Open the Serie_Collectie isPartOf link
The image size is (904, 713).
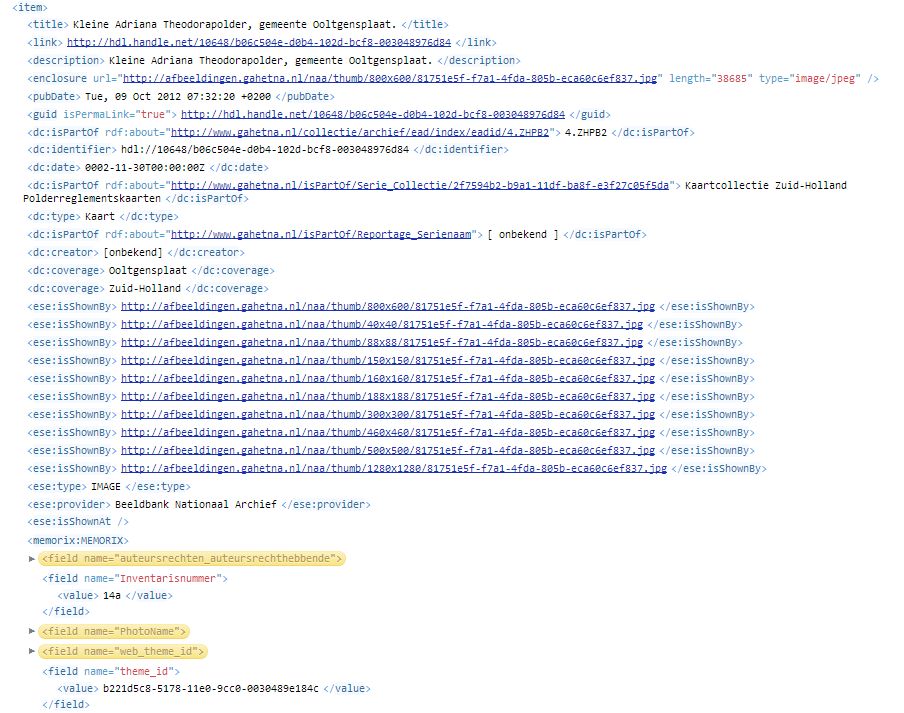click(x=420, y=185)
